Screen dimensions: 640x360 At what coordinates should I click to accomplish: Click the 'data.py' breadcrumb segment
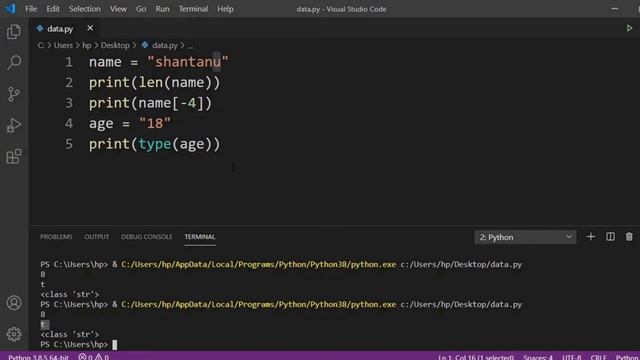click(x=164, y=45)
